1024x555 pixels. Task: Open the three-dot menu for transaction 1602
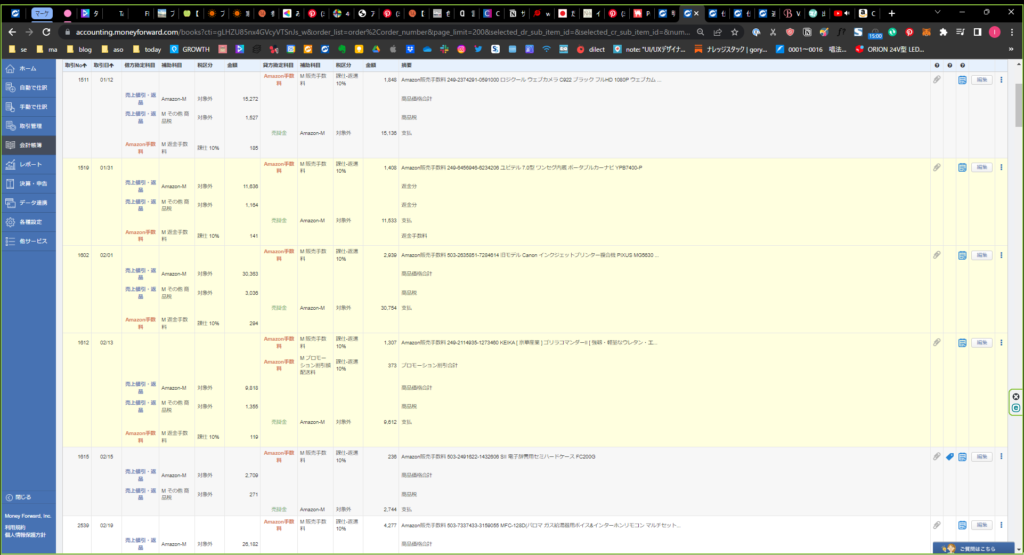(1001, 255)
